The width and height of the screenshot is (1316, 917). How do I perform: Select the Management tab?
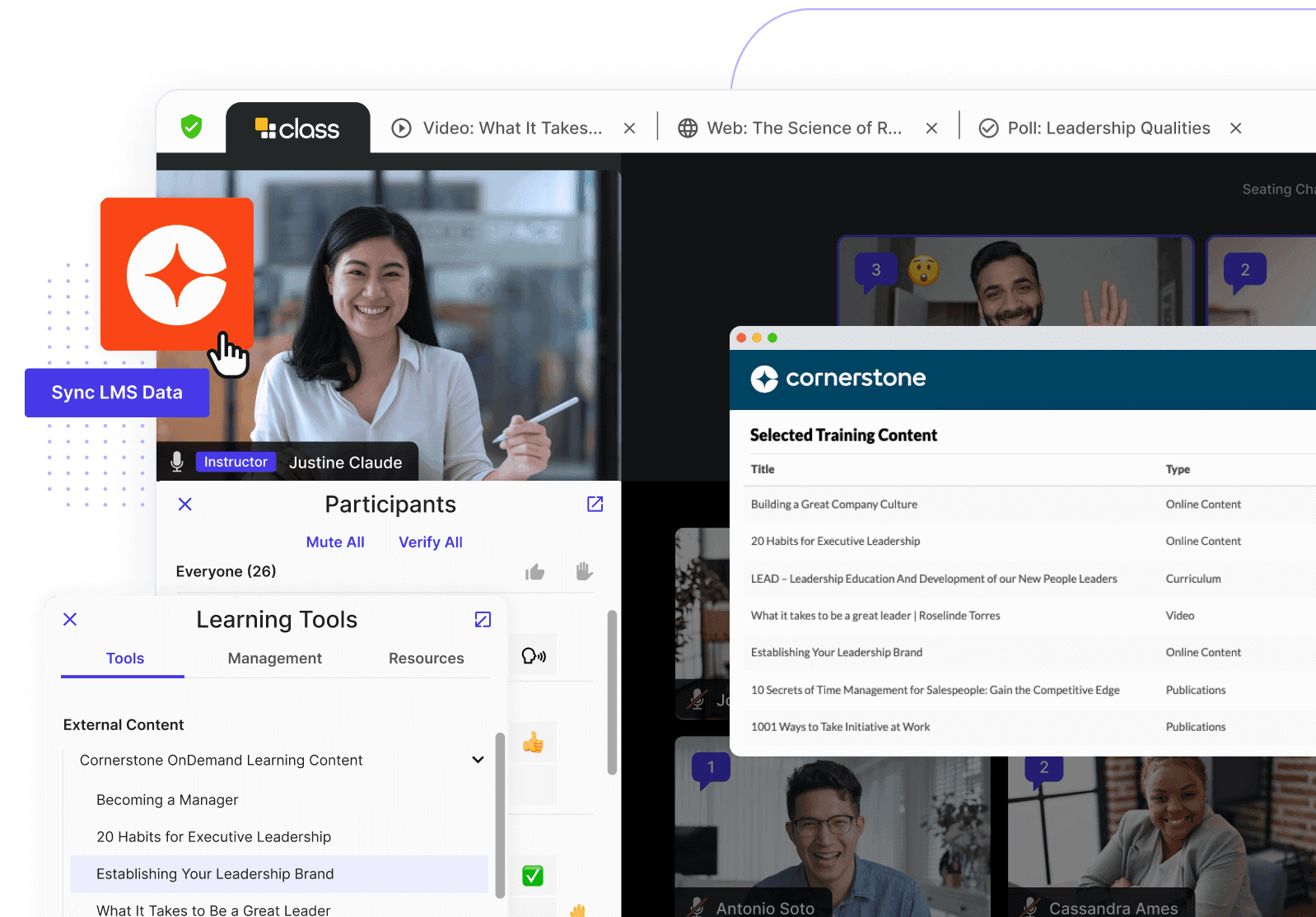point(275,659)
